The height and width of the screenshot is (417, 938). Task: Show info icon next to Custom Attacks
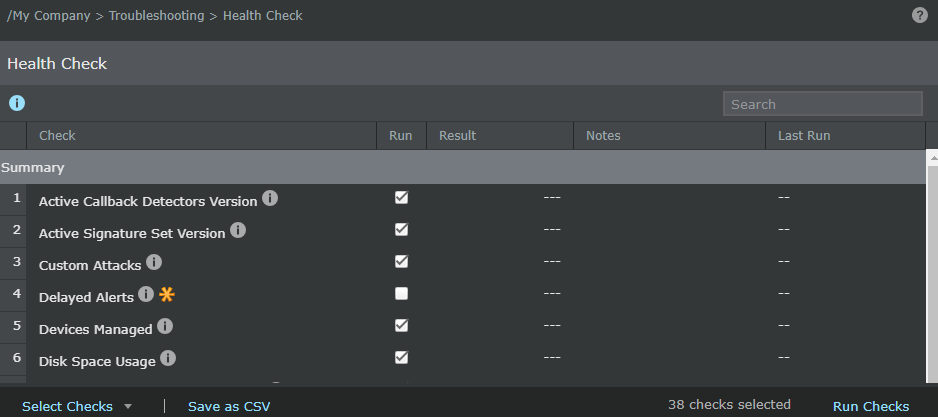click(154, 262)
